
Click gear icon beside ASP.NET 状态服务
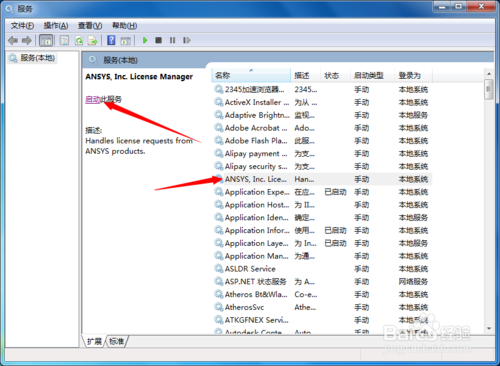[219, 281]
